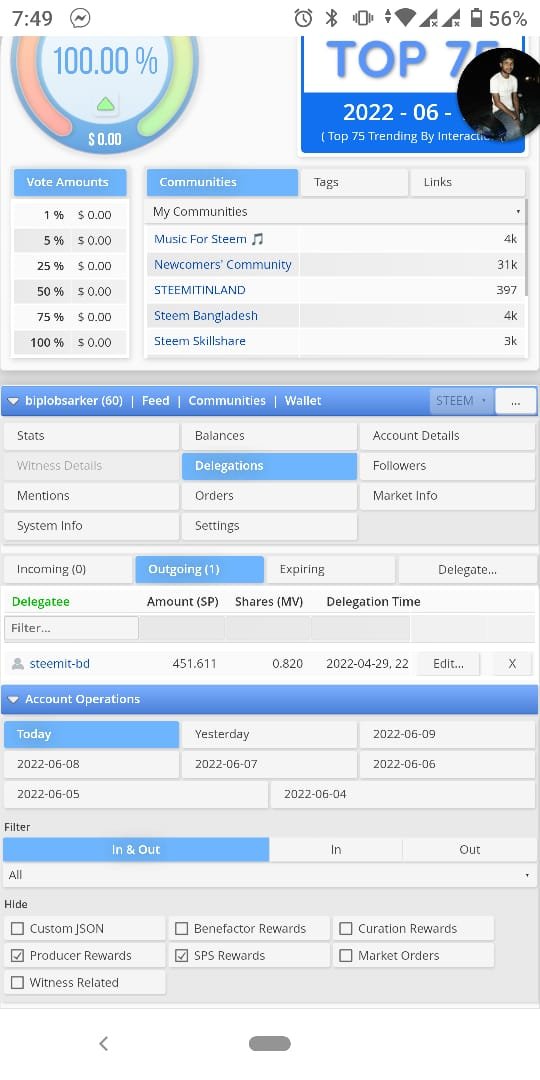The width and height of the screenshot is (540, 1080).
Task: Open the Followers tab
Action: tap(447, 466)
